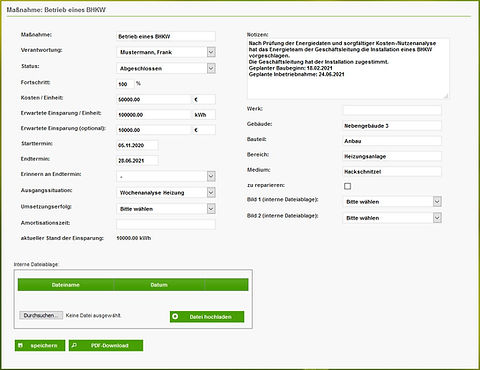
Task: Click the Fortschritt percent field
Action: coord(125,84)
